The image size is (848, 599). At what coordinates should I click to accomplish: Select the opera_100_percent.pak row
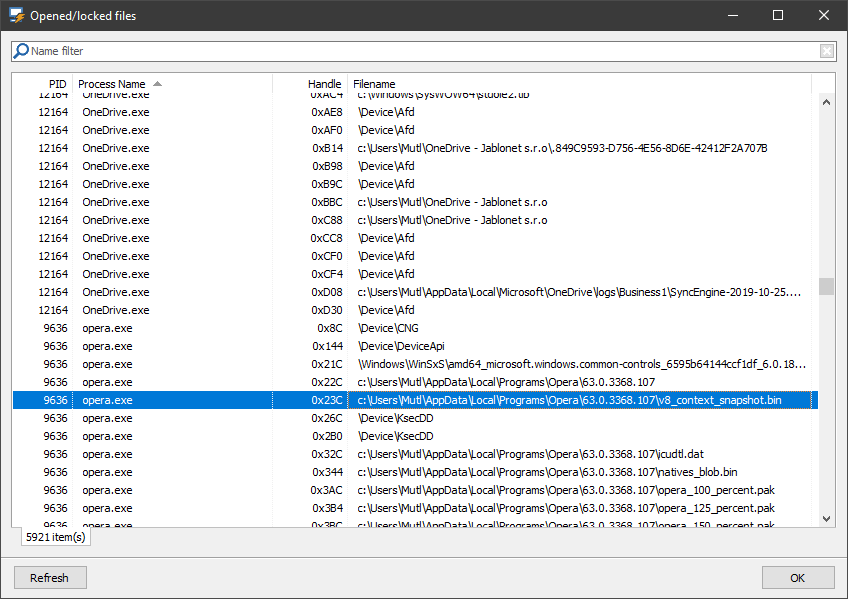(x=415, y=490)
